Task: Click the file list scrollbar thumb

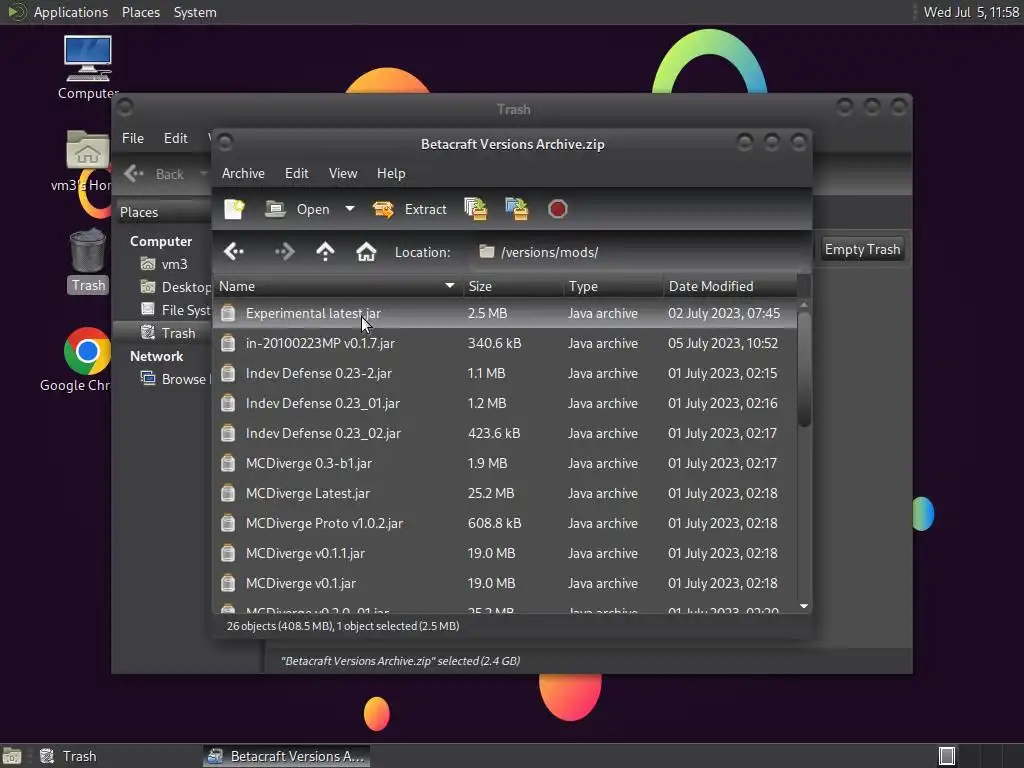Action: [x=804, y=370]
